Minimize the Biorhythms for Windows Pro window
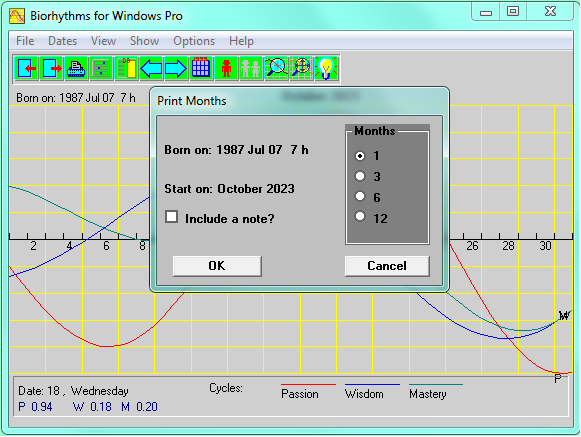Screen dimensions: 581x437 (x=486, y=11)
